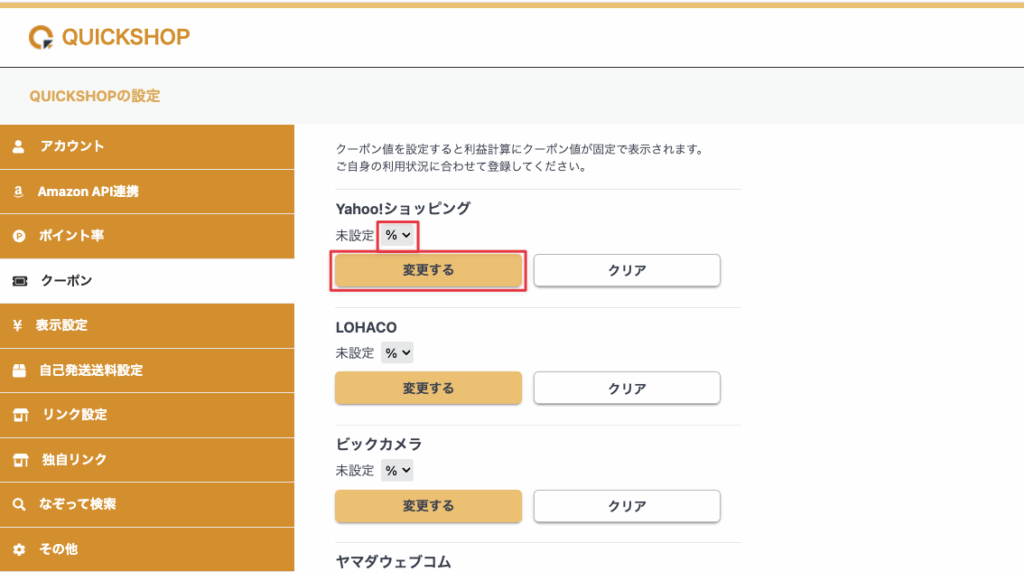1024x572 pixels.
Task: Expand ビックカメラ % unit dropdown
Action: [x=397, y=470]
